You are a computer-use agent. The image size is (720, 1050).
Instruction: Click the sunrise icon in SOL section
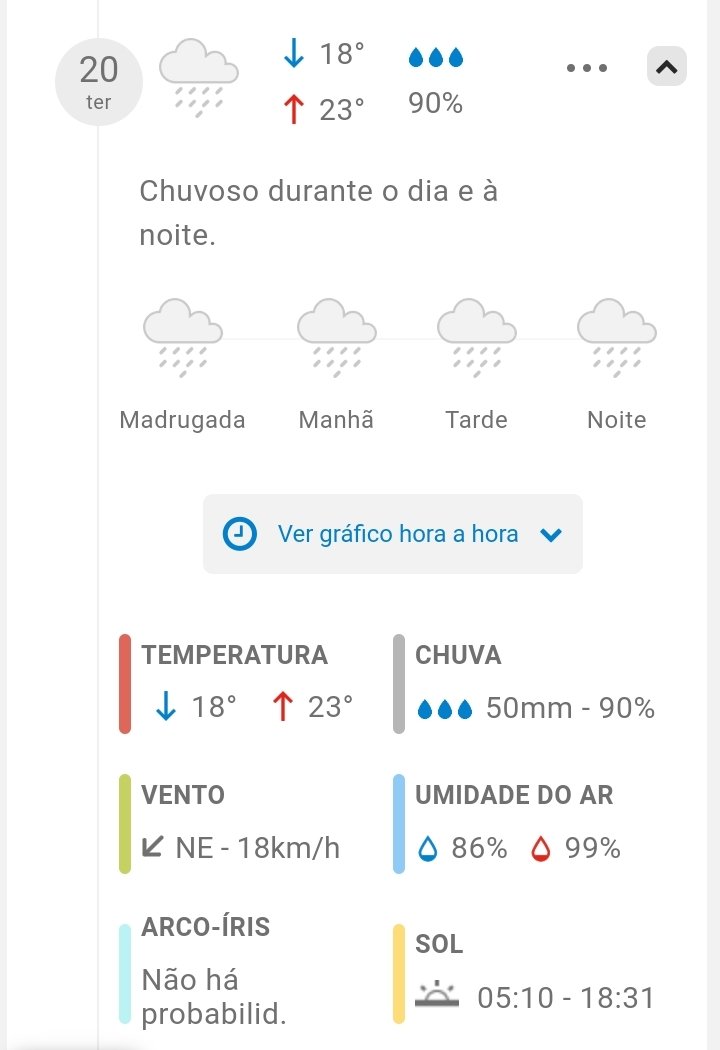437,996
